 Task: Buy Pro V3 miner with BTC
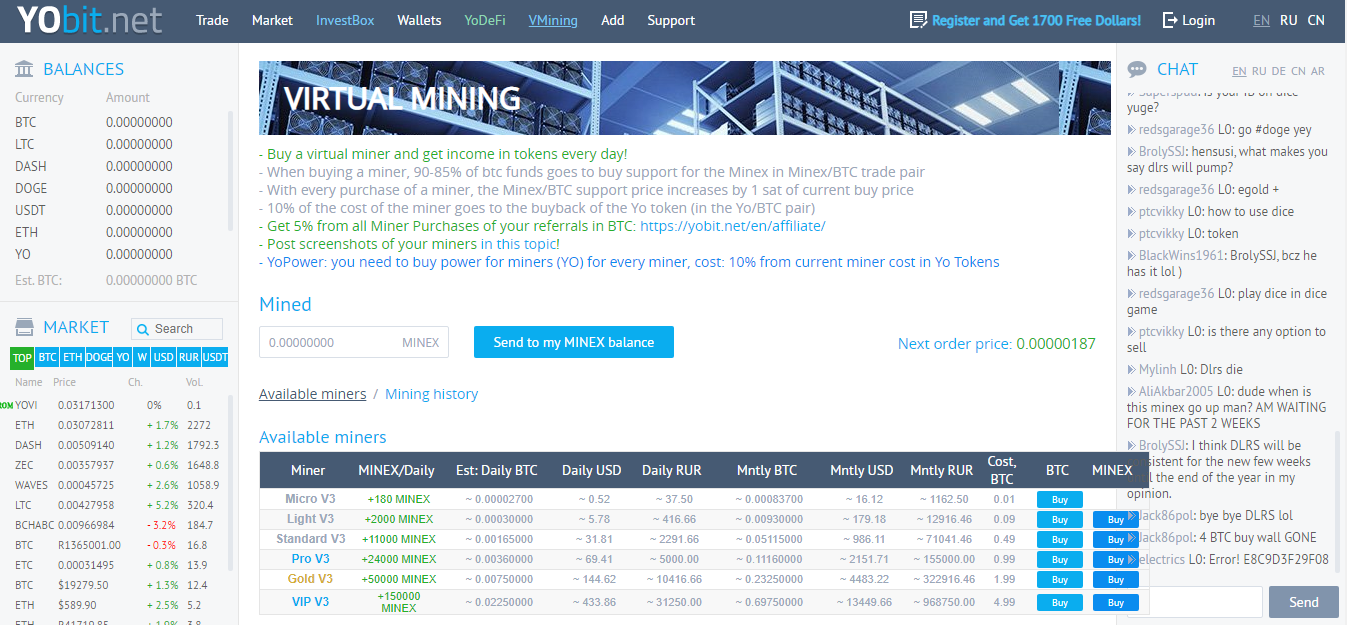[1060, 559]
